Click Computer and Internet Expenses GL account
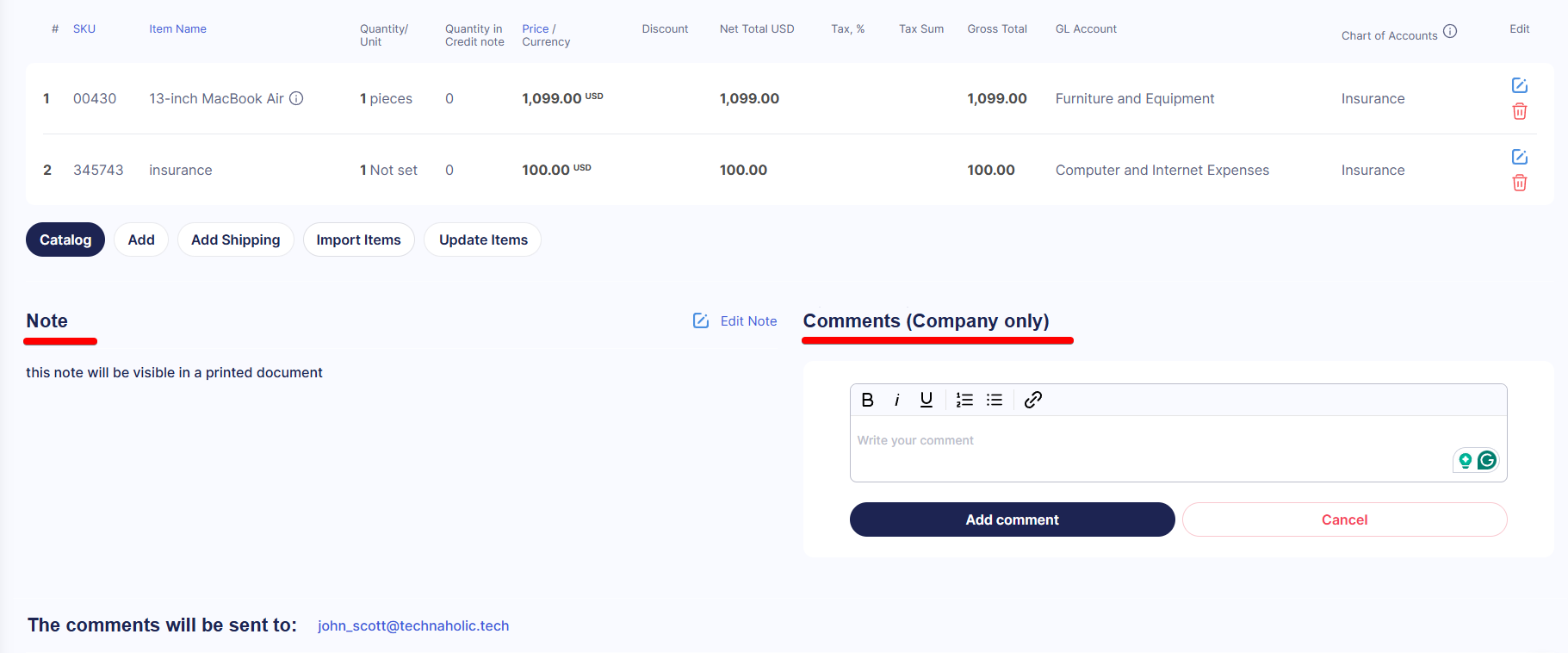The width and height of the screenshot is (1568, 653). [1162, 170]
